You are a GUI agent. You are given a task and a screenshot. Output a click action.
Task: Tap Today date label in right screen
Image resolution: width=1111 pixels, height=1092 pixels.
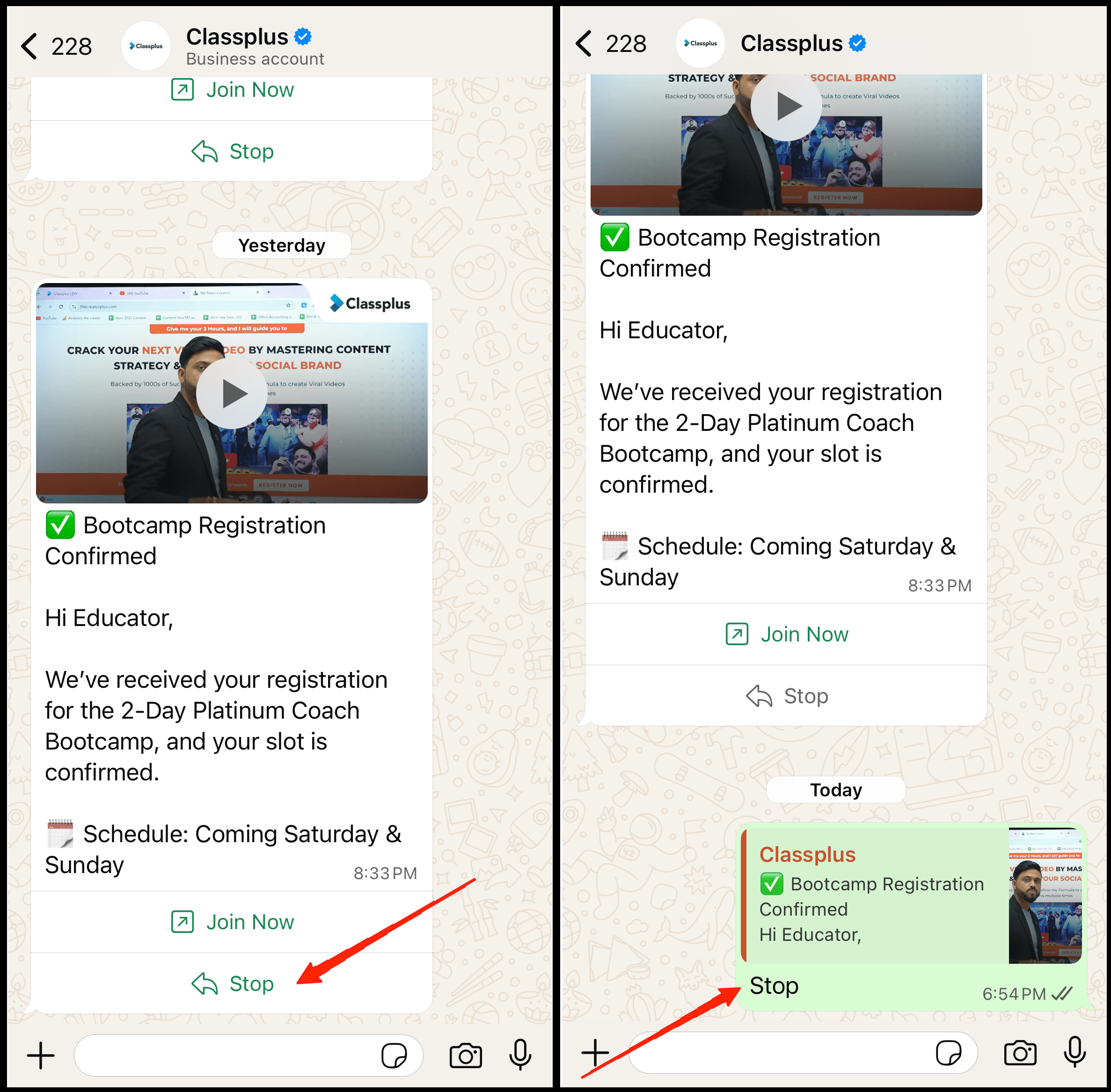[x=836, y=790]
